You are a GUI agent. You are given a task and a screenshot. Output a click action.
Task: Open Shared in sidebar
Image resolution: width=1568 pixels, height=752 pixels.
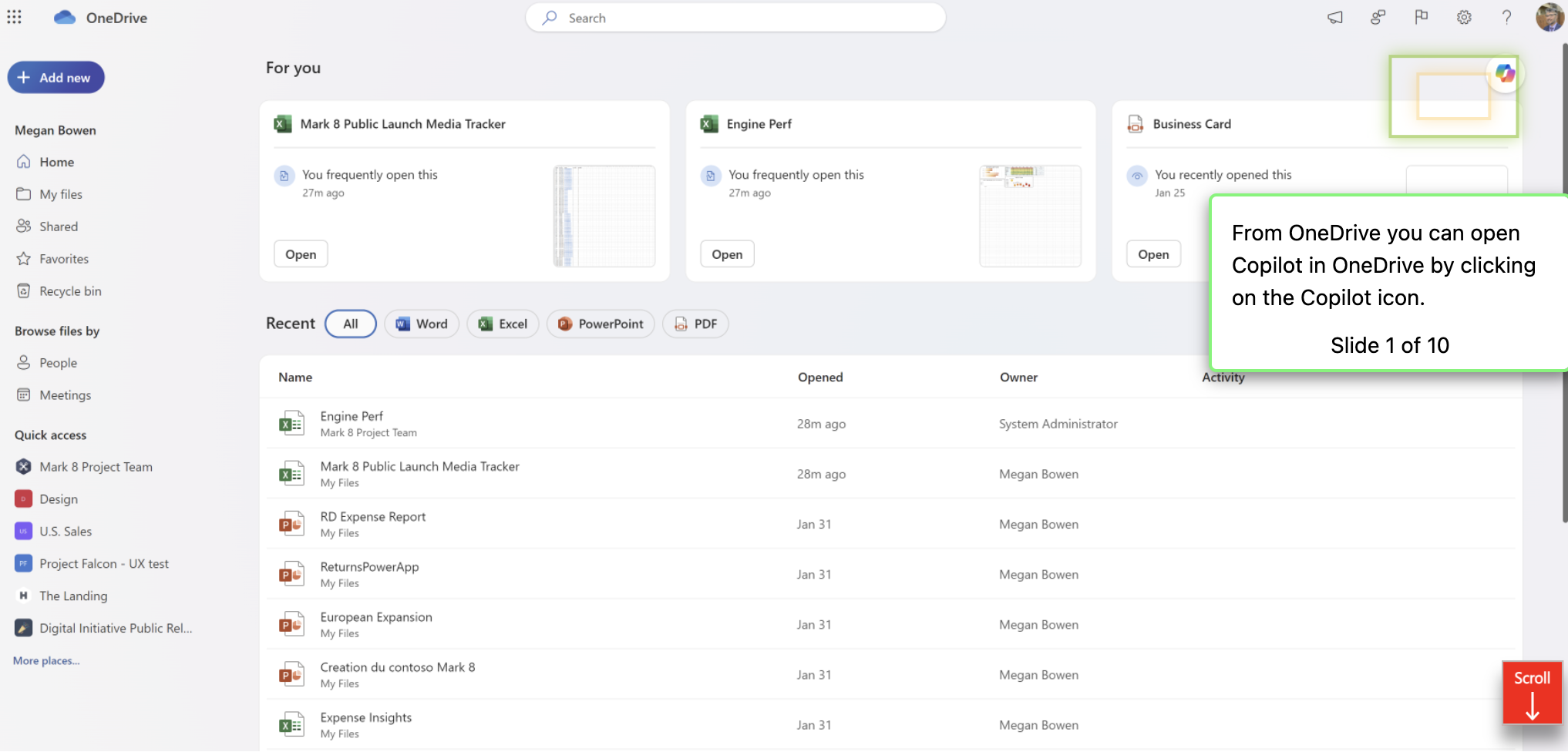point(59,227)
